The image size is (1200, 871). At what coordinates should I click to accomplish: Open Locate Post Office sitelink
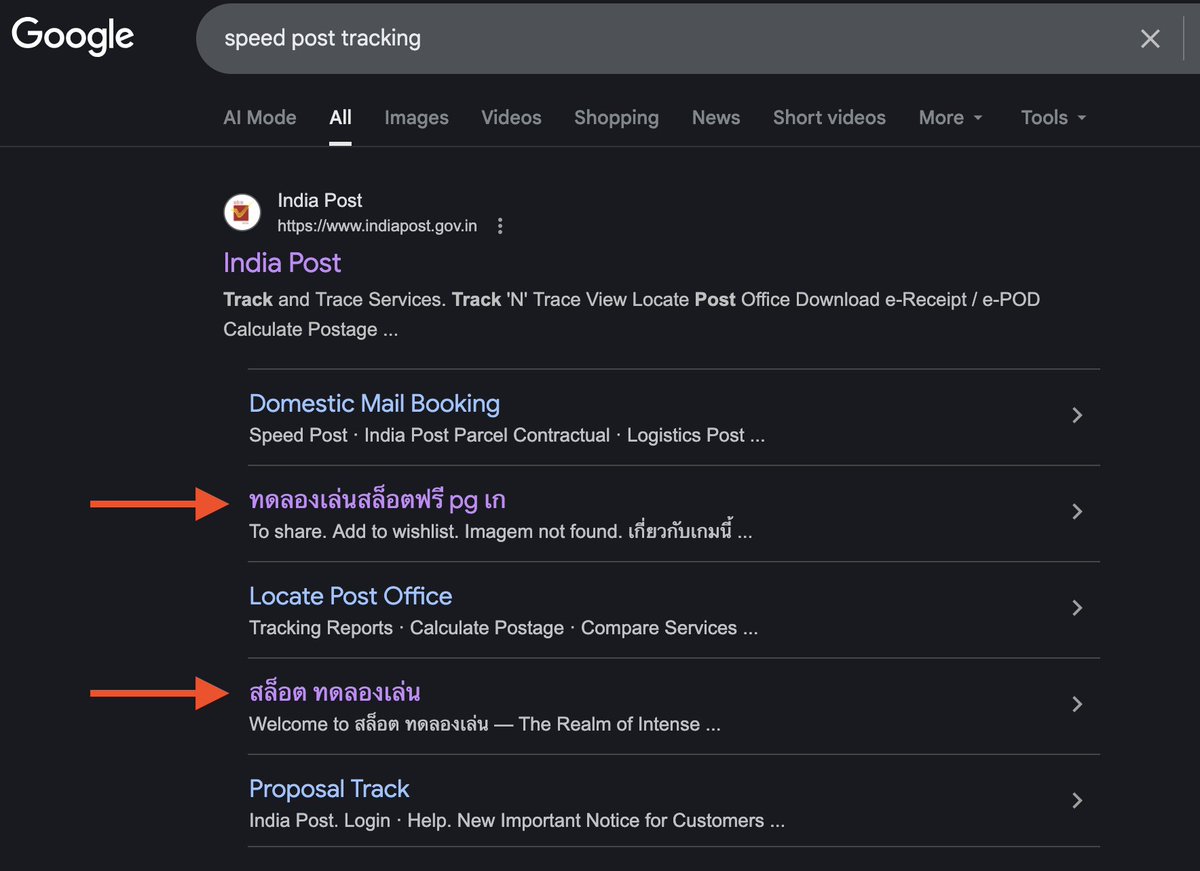(x=350, y=596)
